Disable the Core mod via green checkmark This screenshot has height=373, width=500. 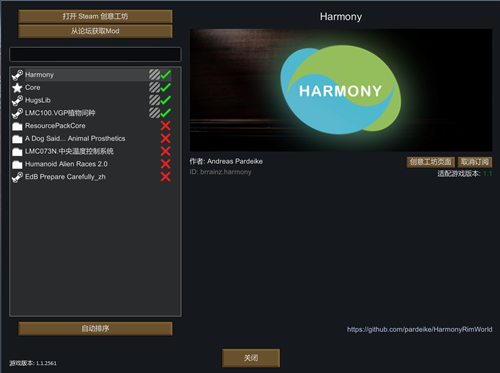(x=166, y=87)
